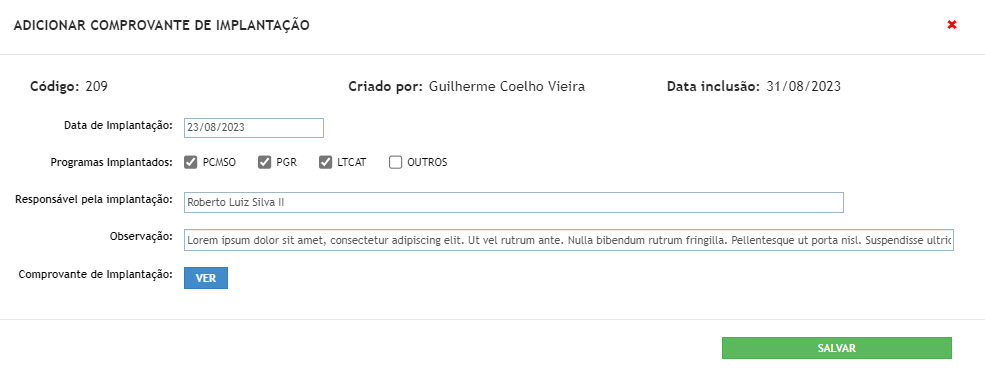The height and width of the screenshot is (373, 985).
Task: Click inside the Observação text field
Action: (569, 240)
